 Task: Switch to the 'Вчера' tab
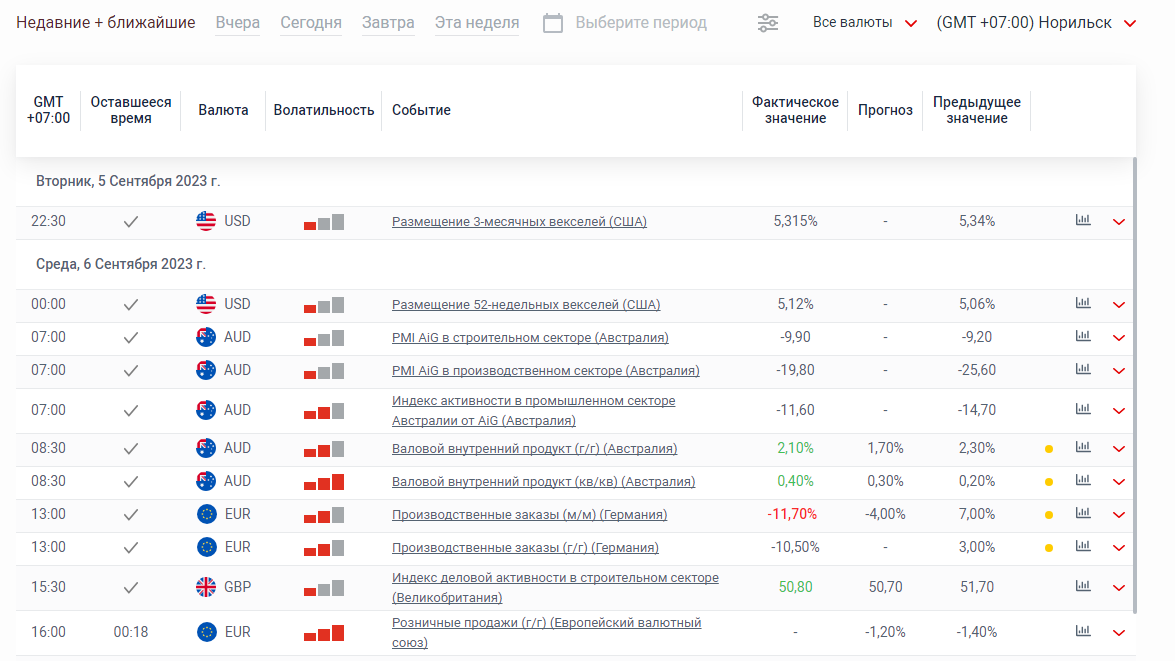pyautogui.click(x=238, y=22)
